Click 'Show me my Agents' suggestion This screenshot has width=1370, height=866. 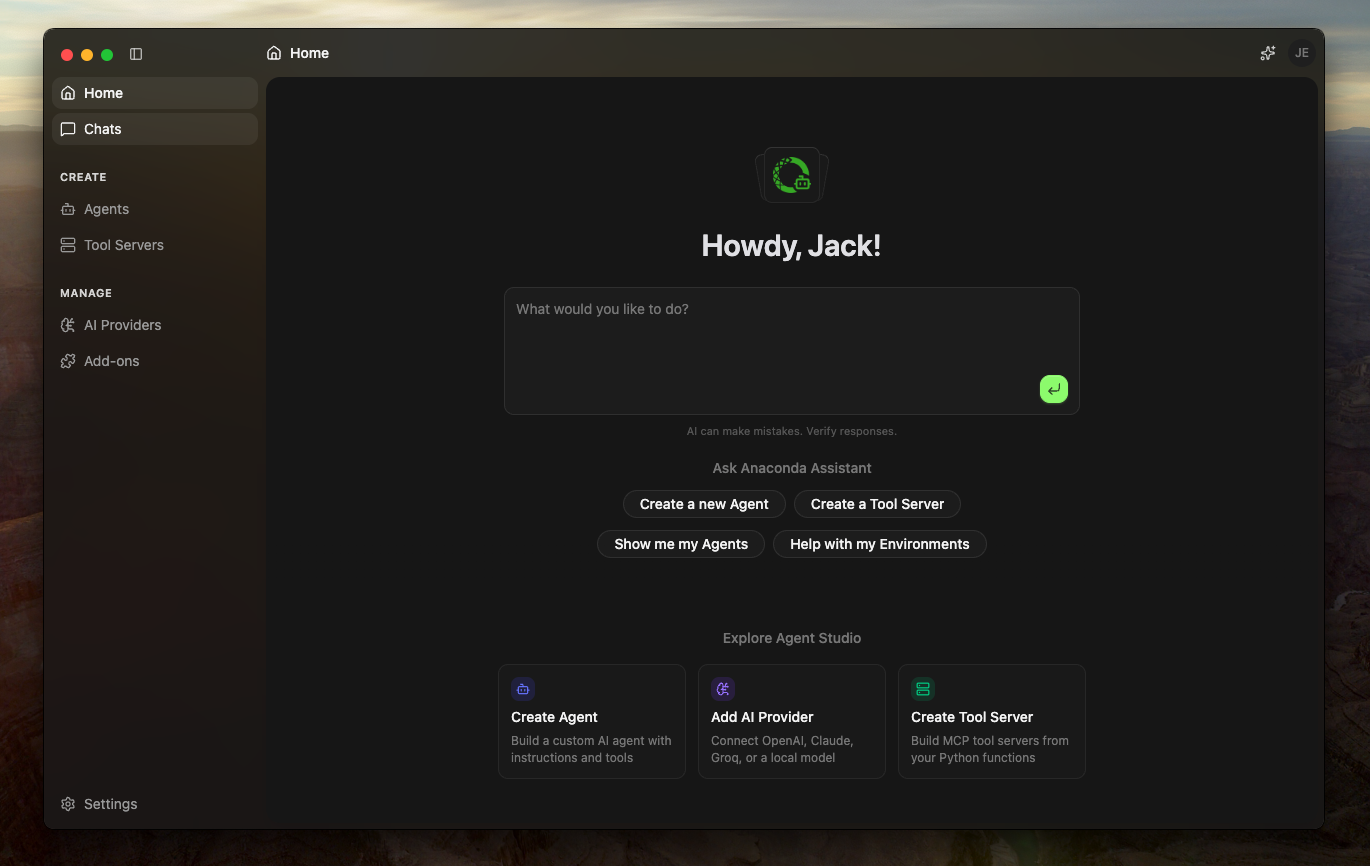pos(681,544)
